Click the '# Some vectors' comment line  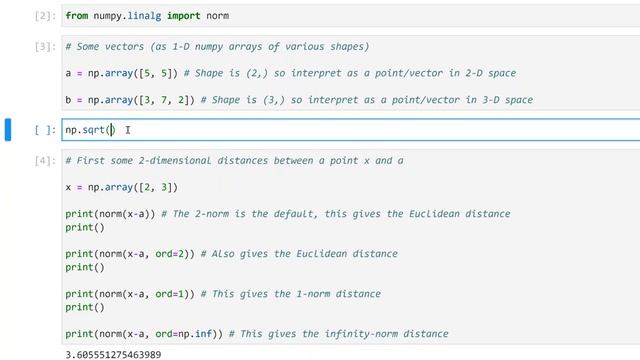217,47
